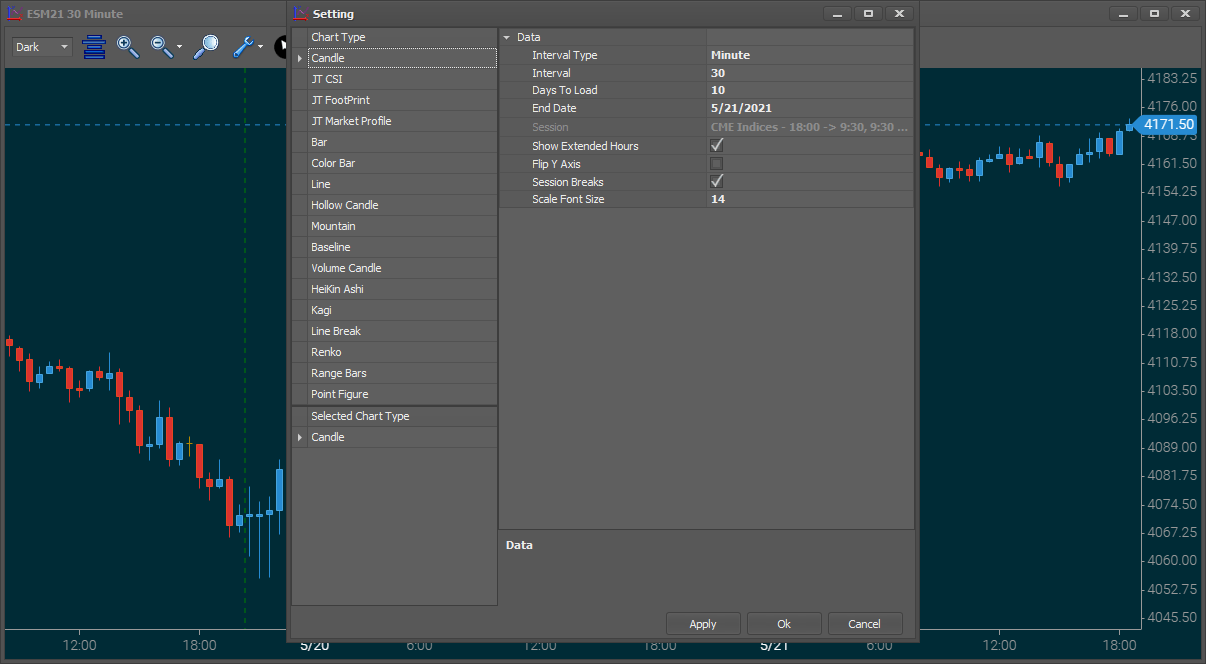1206x664 pixels.
Task: Open the Dark theme dropdown
Action: coord(42,47)
